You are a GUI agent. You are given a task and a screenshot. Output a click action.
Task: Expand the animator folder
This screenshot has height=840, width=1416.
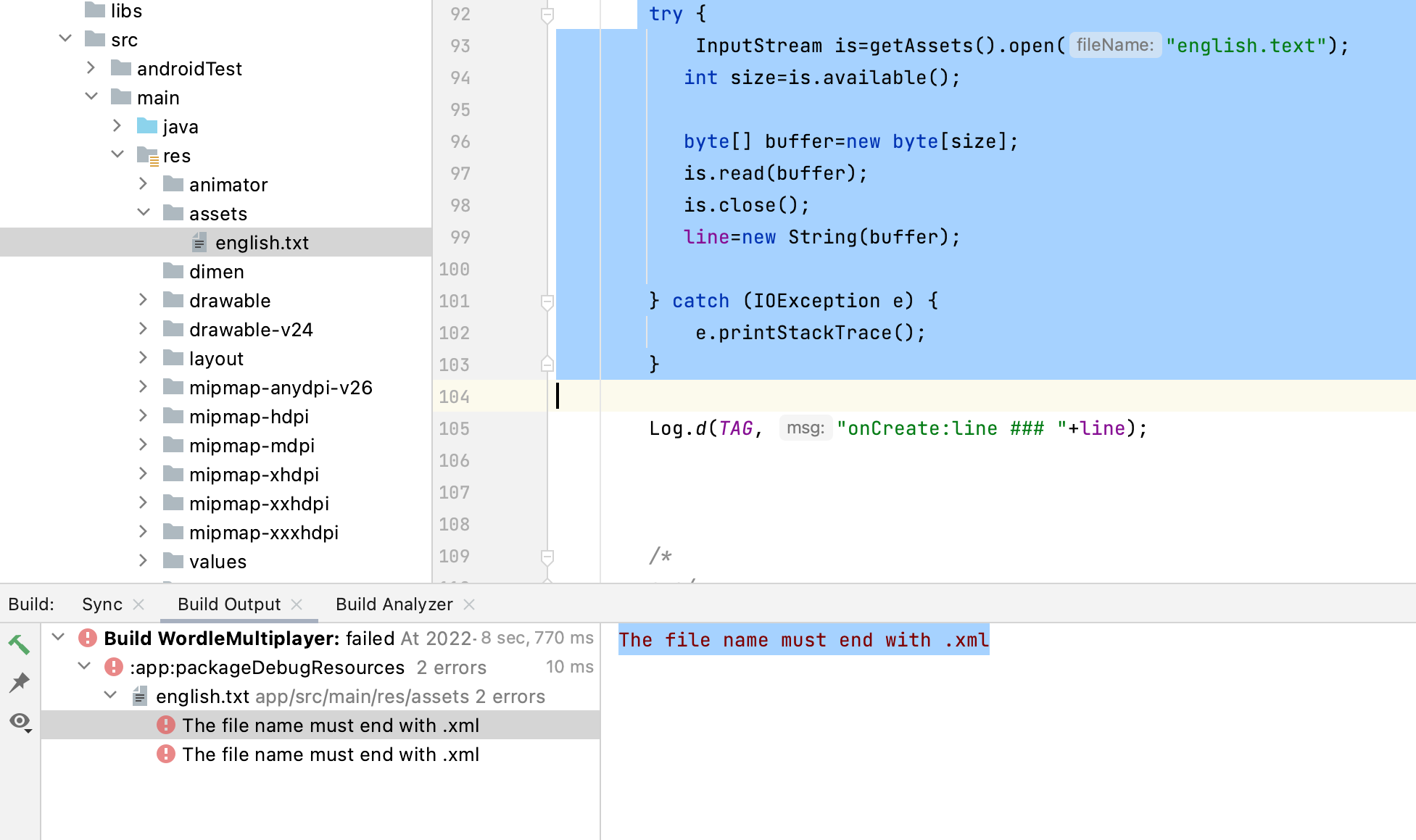pyautogui.click(x=143, y=183)
